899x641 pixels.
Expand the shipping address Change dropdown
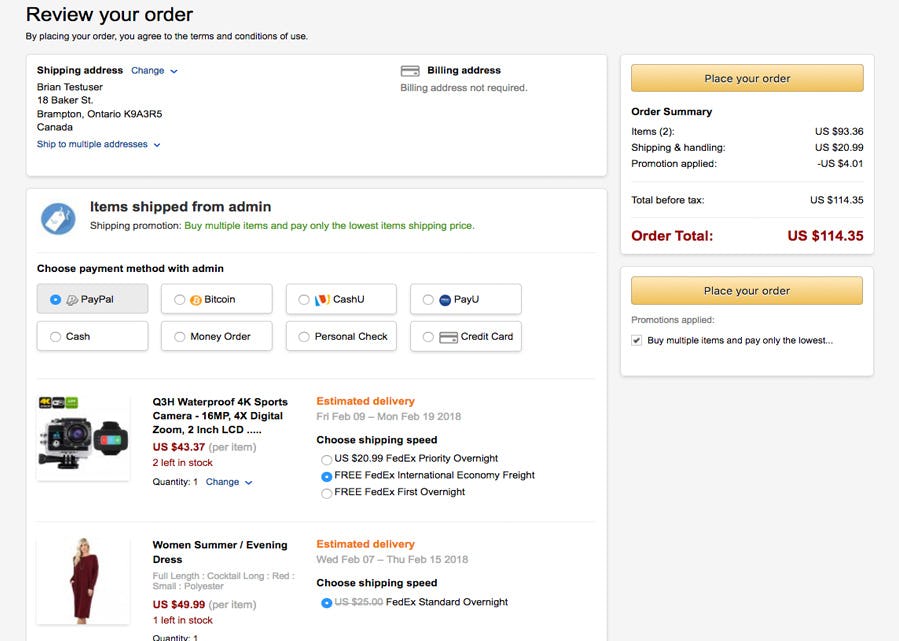pyautogui.click(x=154, y=71)
